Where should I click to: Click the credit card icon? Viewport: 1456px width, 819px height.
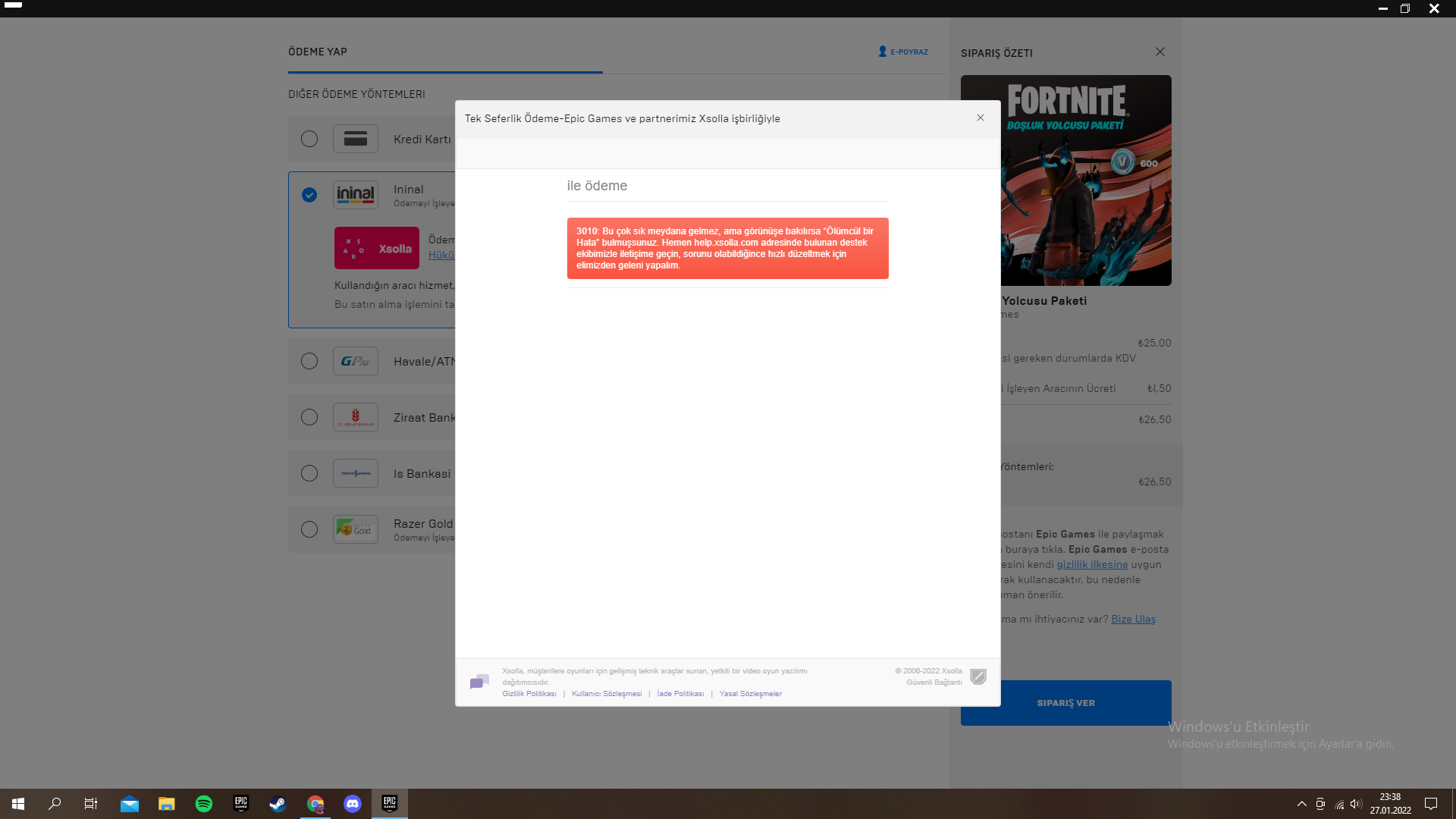point(356,139)
